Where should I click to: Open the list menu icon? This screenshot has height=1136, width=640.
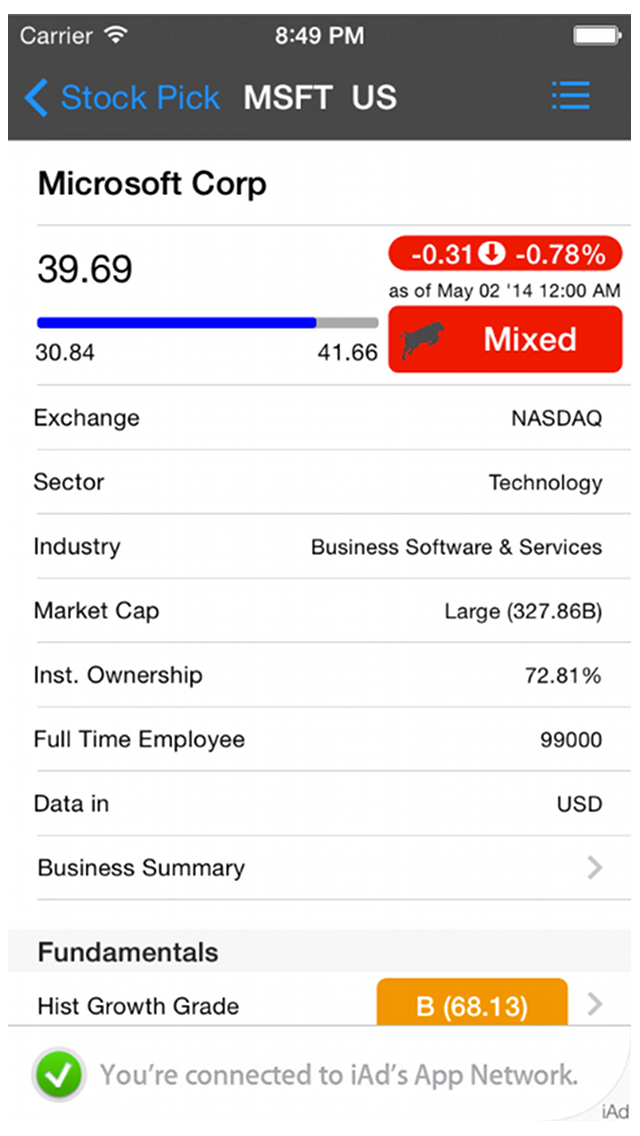pyautogui.click(x=571, y=97)
